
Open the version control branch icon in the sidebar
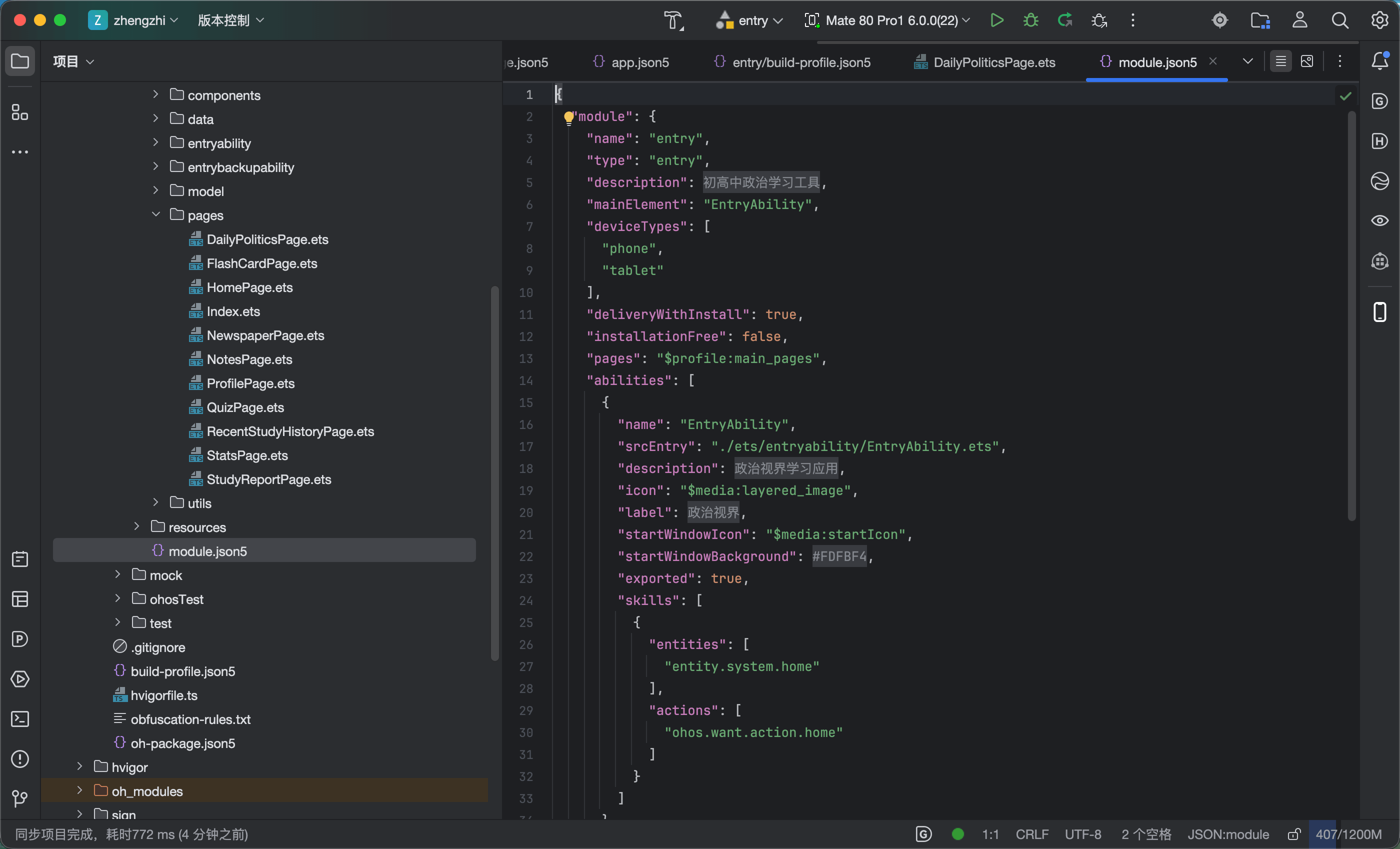click(x=20, y=798)
